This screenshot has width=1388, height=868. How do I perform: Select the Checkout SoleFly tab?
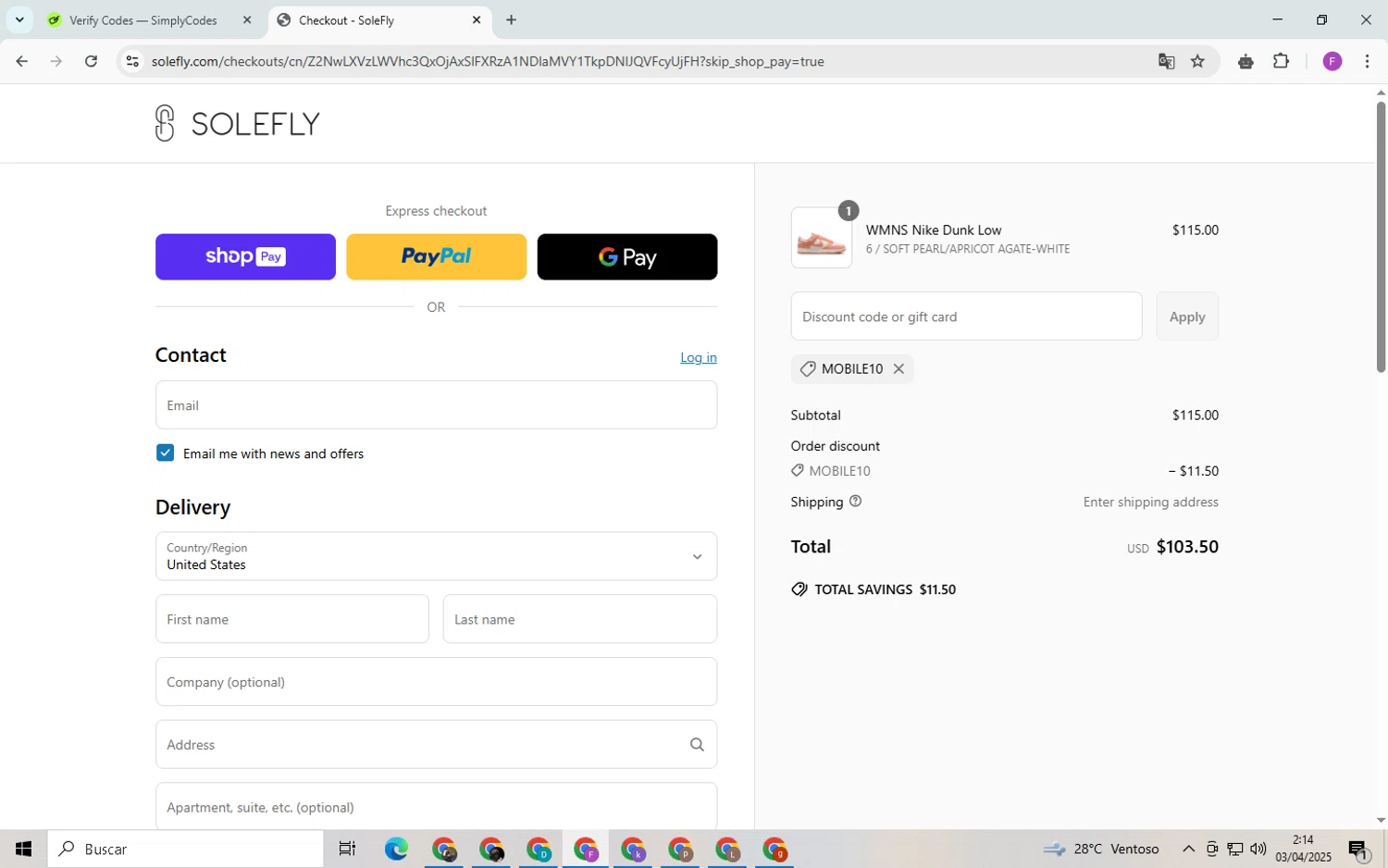[379, 19]
